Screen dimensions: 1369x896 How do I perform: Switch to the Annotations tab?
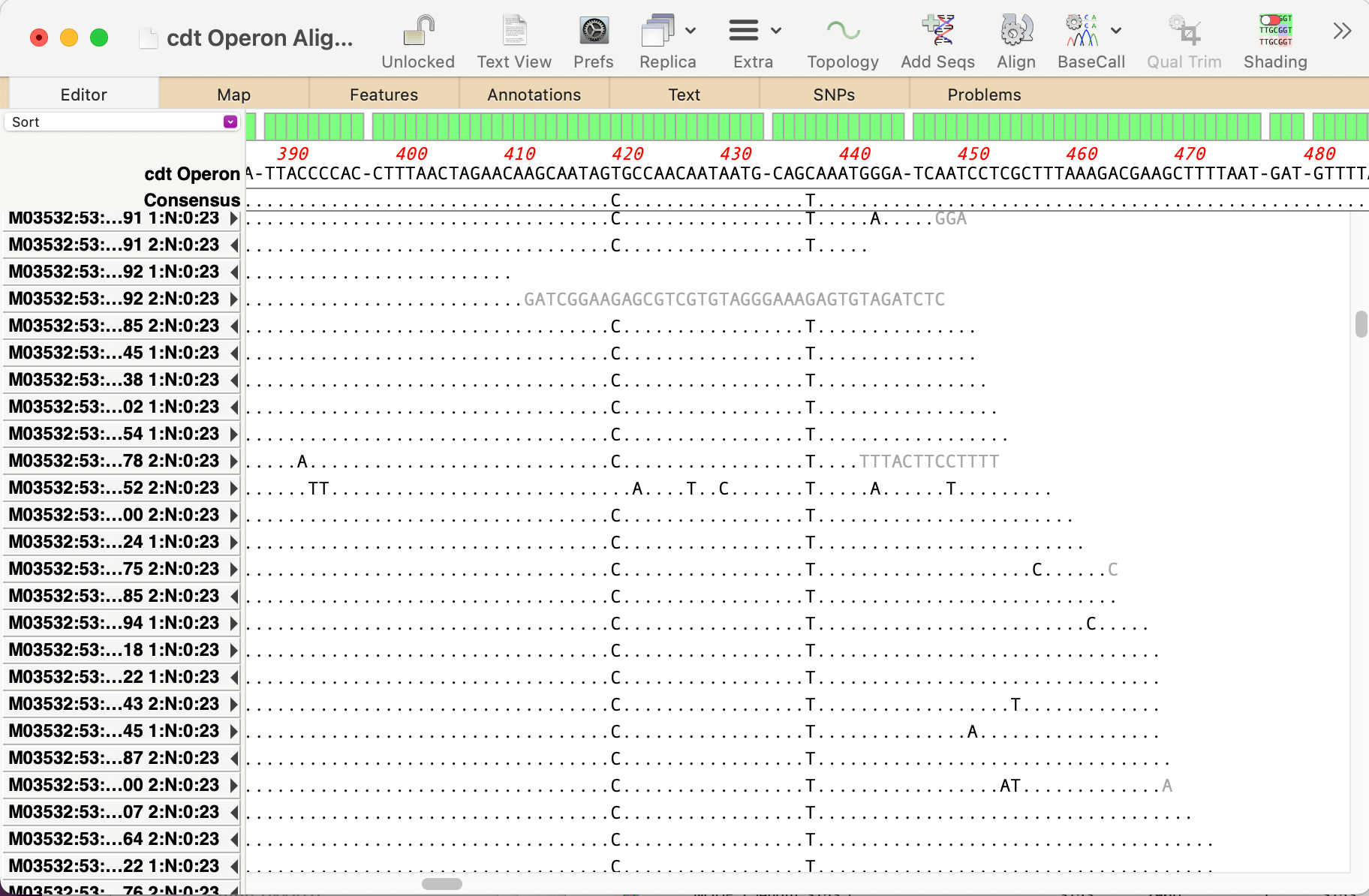533,94
